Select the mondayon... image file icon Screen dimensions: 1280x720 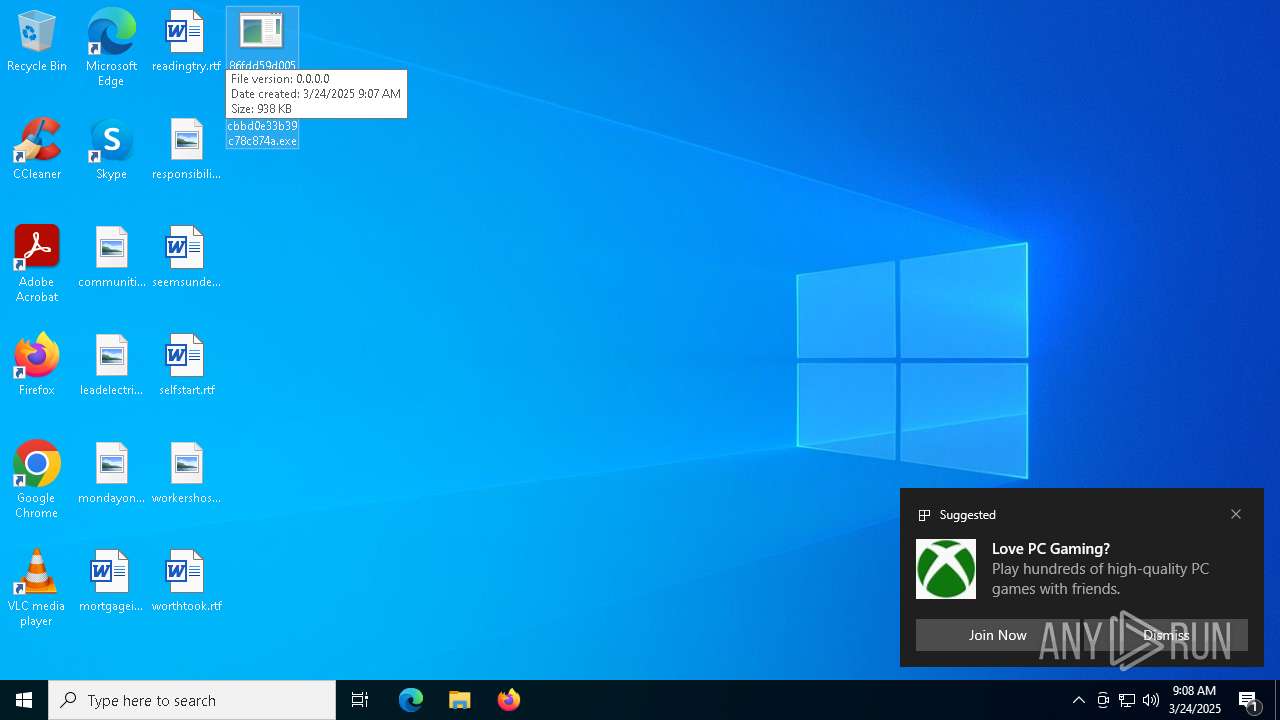(111, 473)
